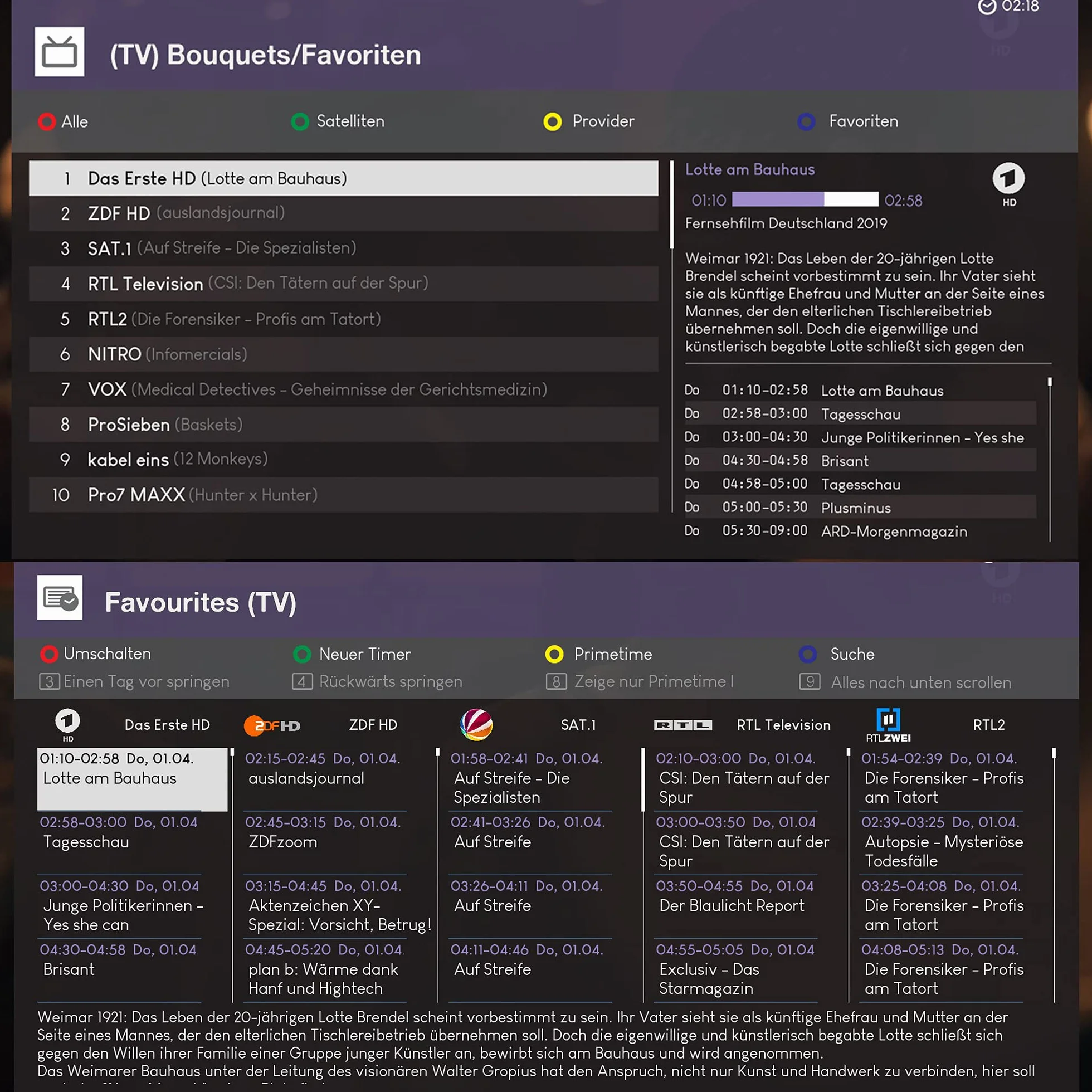Image resolution: width=1092 pixels, height=1092 pixels.
Task: Click the channel list scrollbar
Action: point(671,337)
